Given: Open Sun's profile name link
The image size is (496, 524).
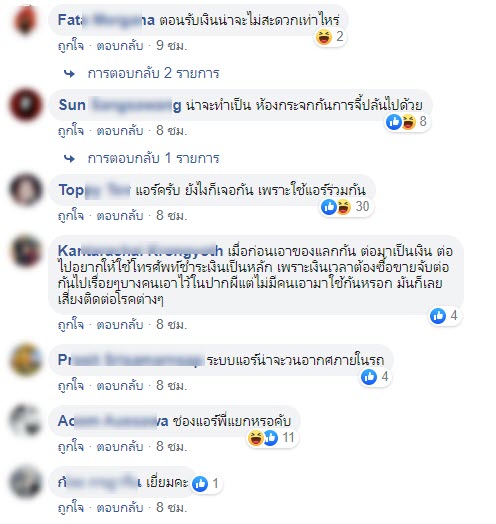Looking at the screenshot, I should (120, 105).
